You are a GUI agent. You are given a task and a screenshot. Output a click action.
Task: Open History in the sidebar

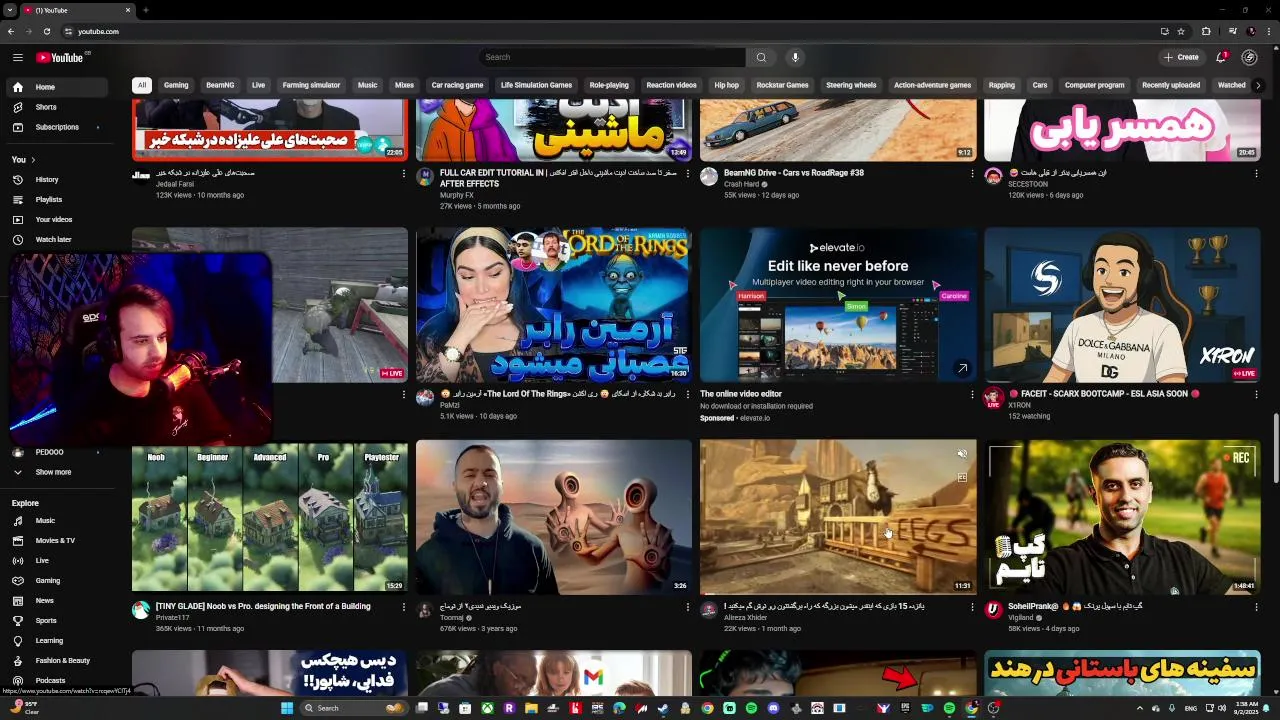coord(58,180)
